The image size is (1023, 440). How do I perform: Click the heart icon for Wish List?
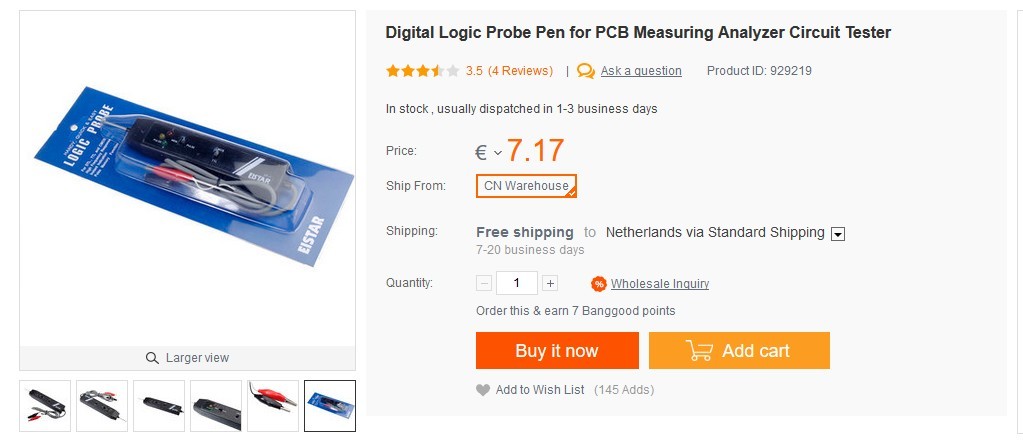(483, 390)
